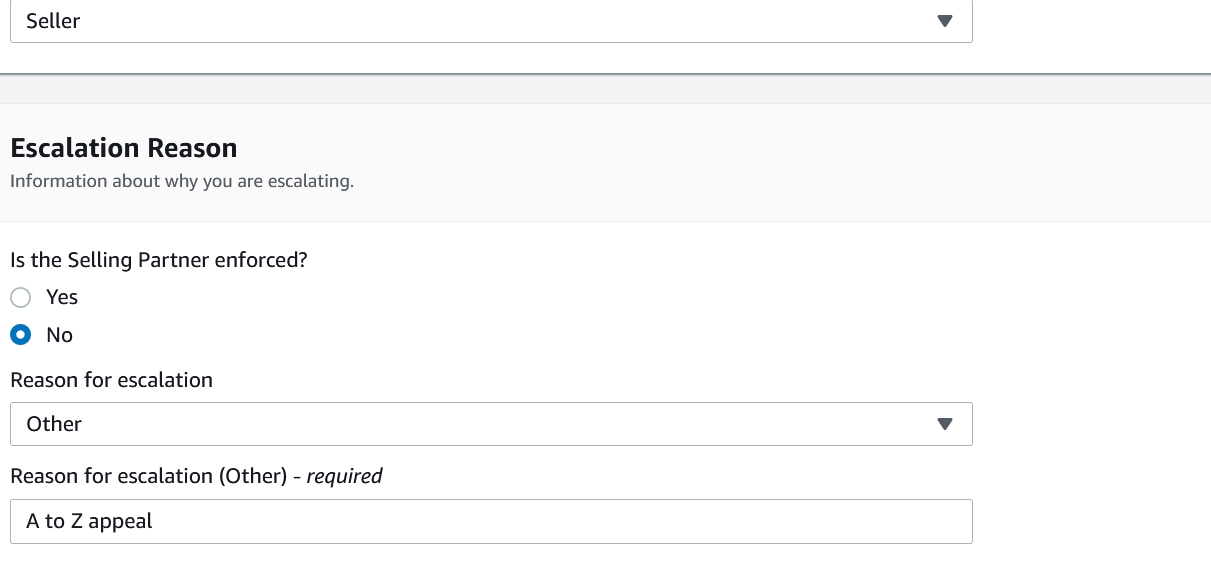Viewport: 1211px width, 564px height.
Task: Click the arrow icon on the Other dropdown
Action: [x=945, y=424]
